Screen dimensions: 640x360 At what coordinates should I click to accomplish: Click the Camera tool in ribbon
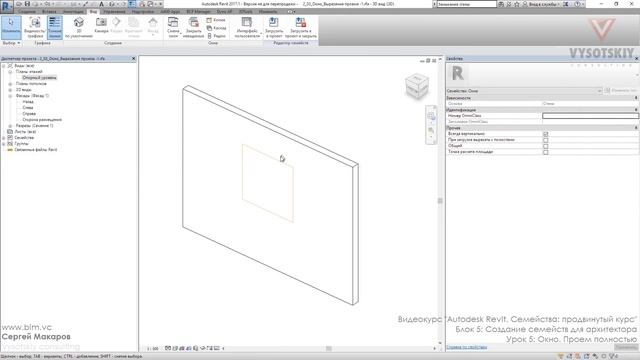[101, 25]
